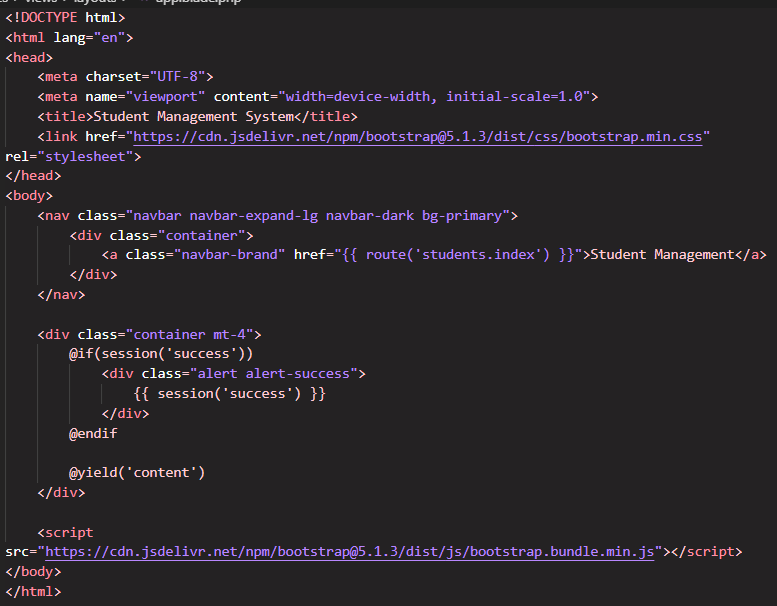Click the closing </head> tag

pyautogui.click(x=33, y=176)
